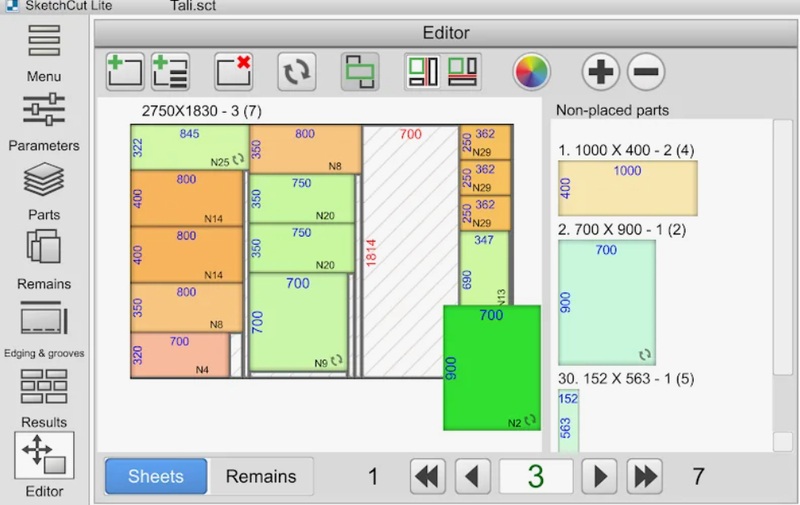Click the delete sheet icon with red X
Image resolution: width=800 pixels, height=505 pixels.
coord(233,71)
